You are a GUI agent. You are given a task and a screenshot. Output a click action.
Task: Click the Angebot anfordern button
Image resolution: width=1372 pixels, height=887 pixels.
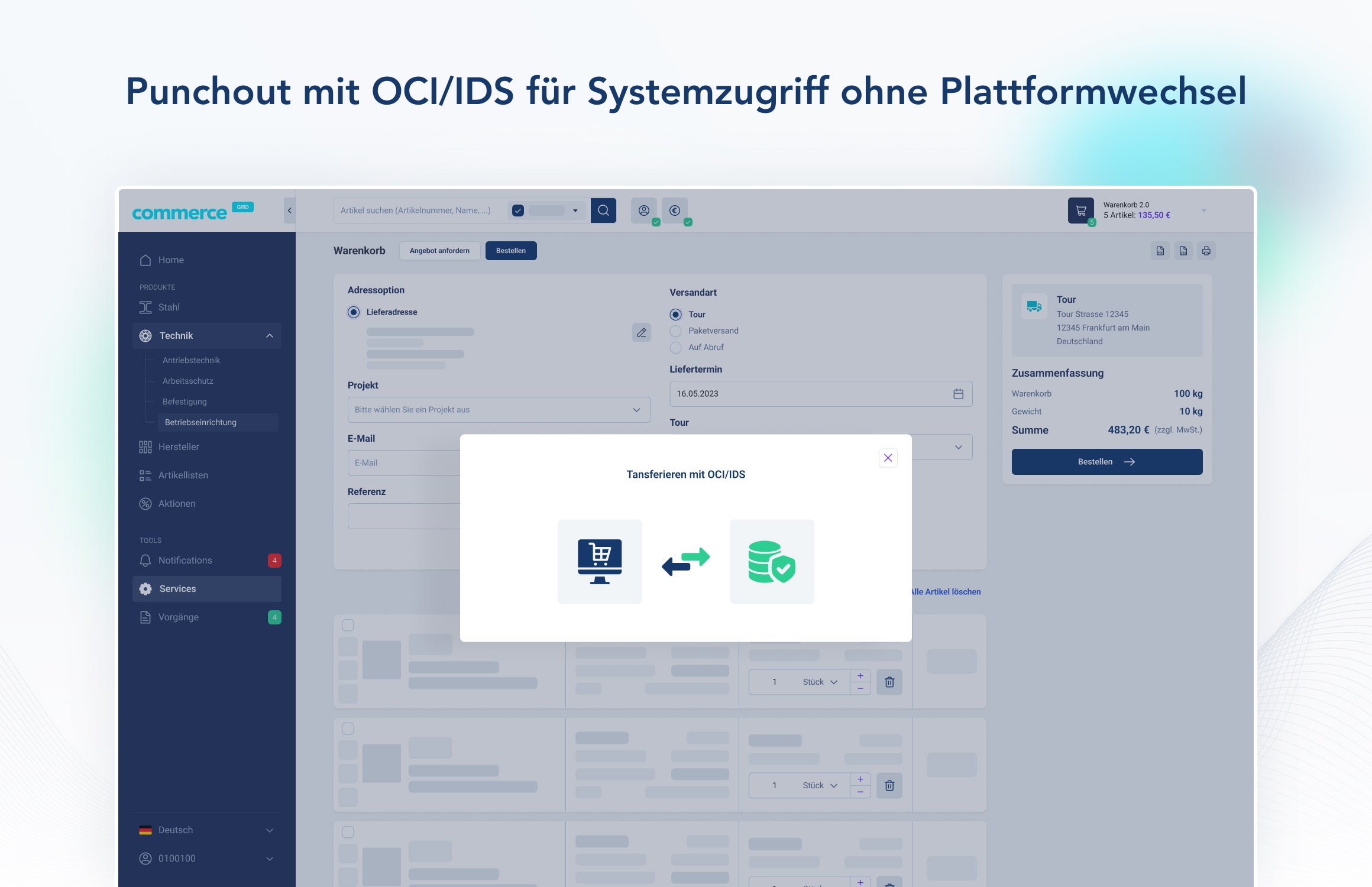pyautogui.click(x=439, y=251)
